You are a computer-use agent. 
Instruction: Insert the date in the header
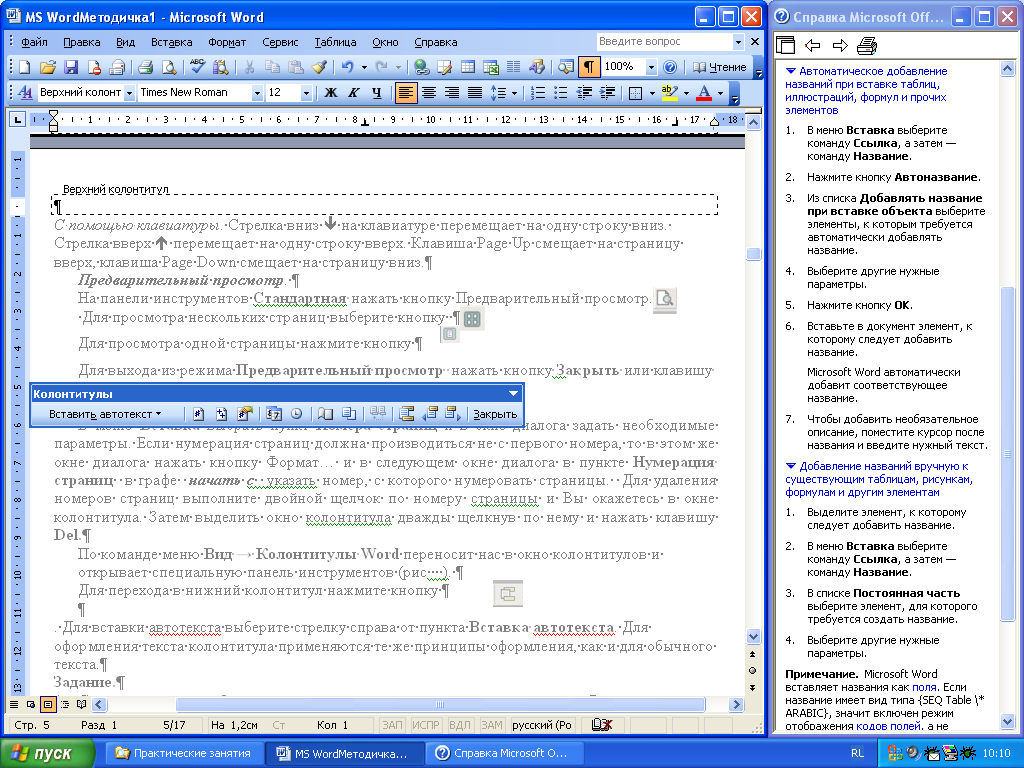point(274,413)
